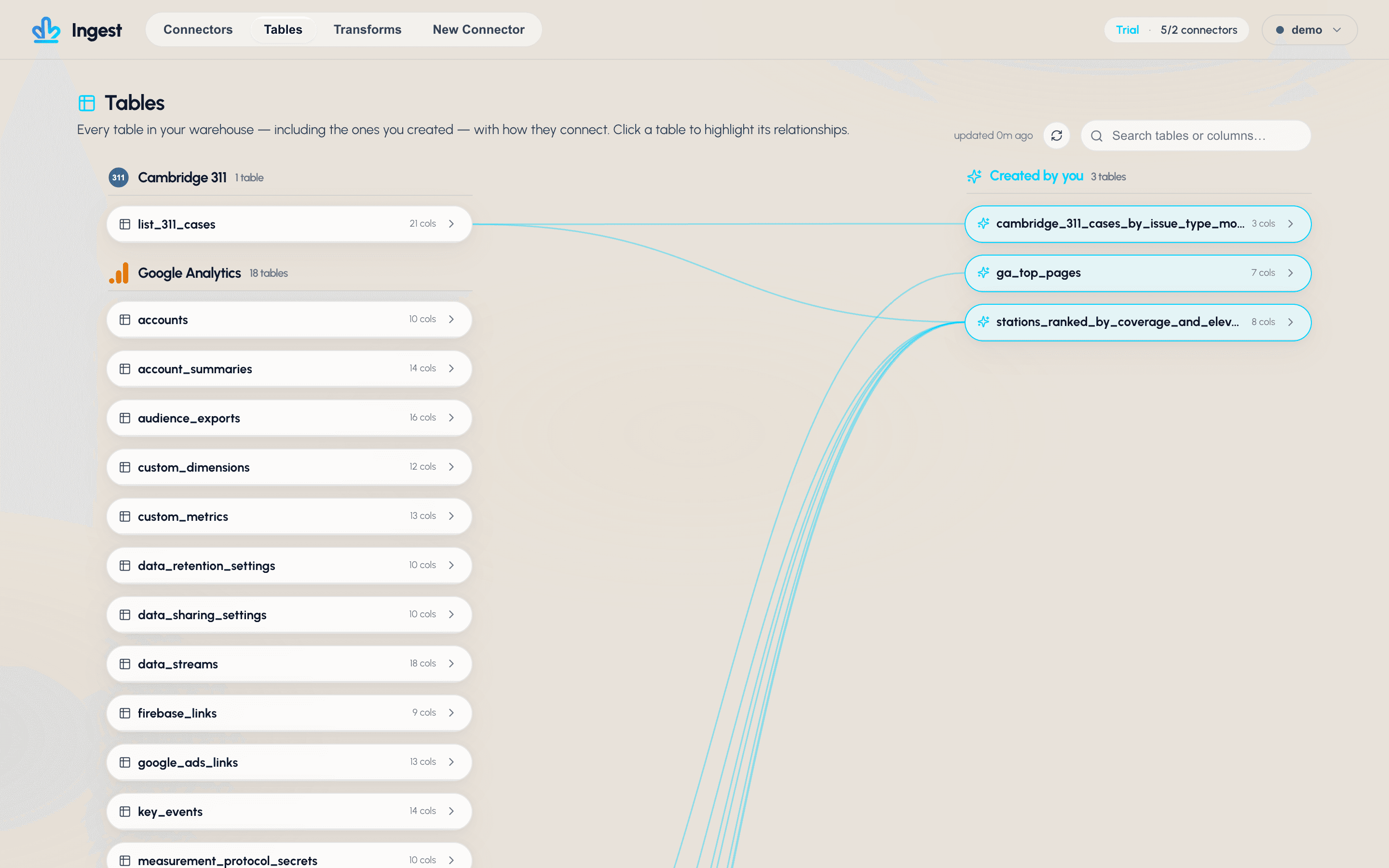Screen dimensions: 1389x868
Task: Click the '3 tables' count label
Action: [1108, 177]
